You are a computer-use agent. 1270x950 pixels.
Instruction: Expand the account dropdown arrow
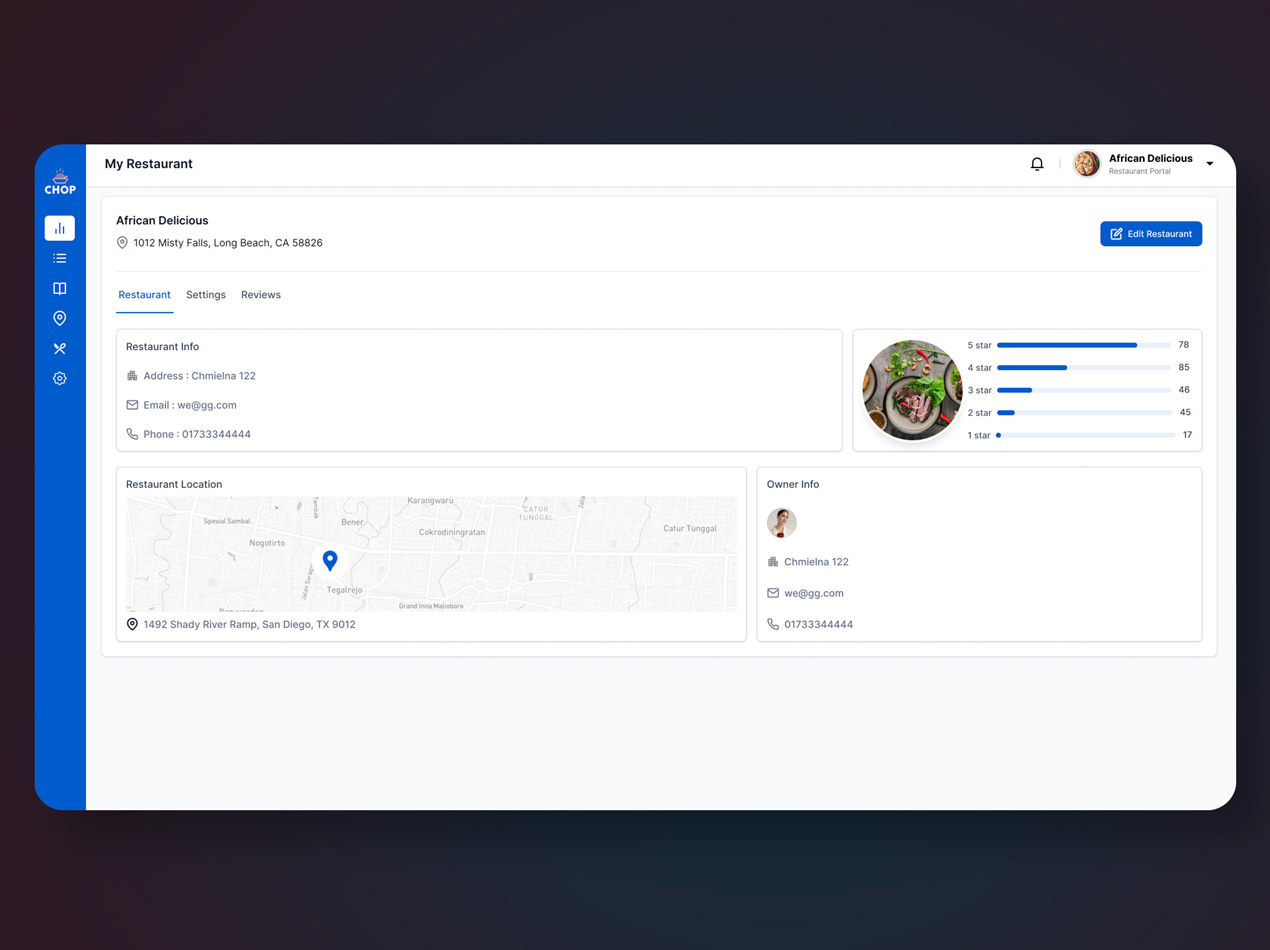1210,164
